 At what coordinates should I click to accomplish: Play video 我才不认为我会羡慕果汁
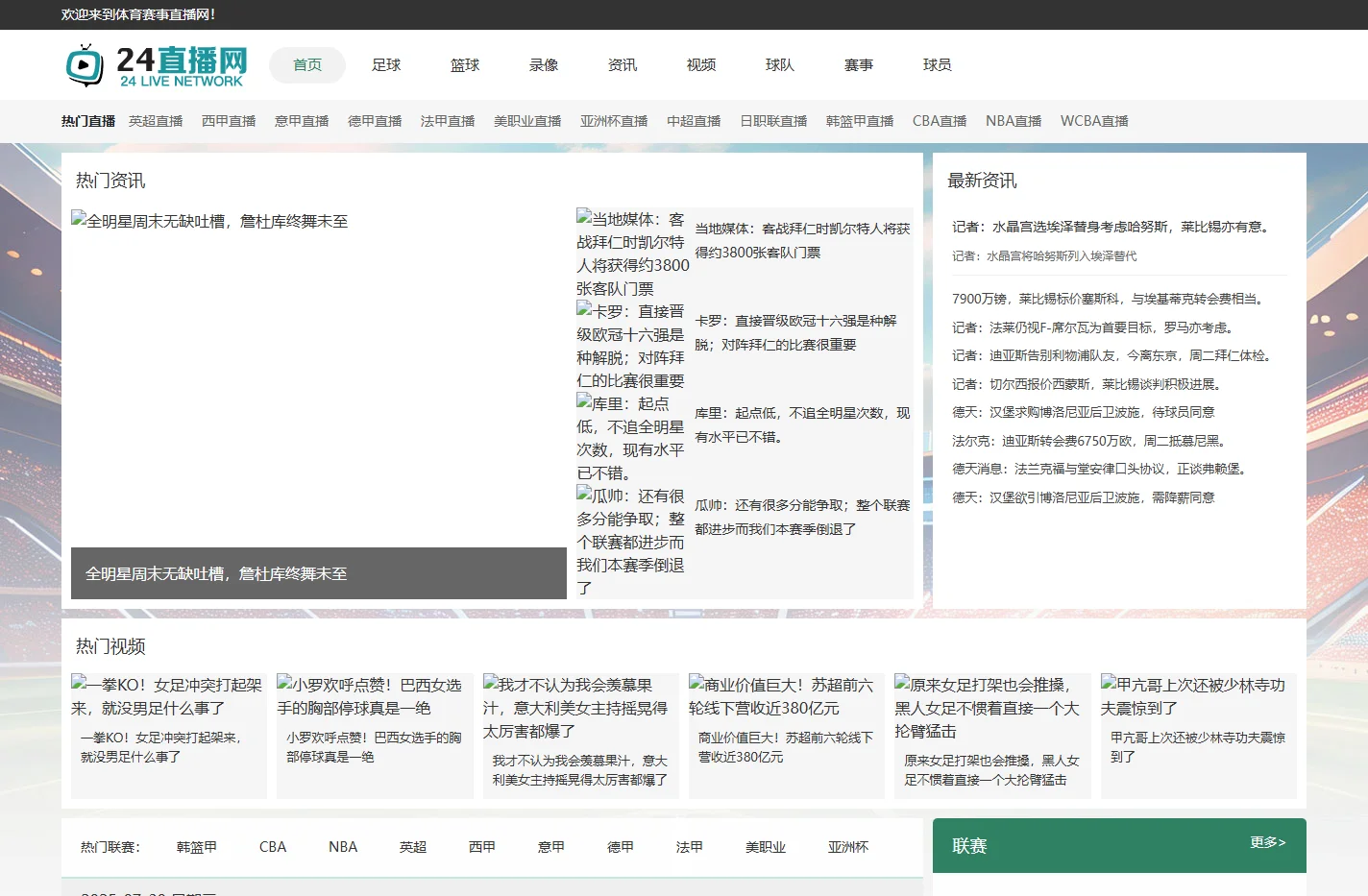point(581,736)
